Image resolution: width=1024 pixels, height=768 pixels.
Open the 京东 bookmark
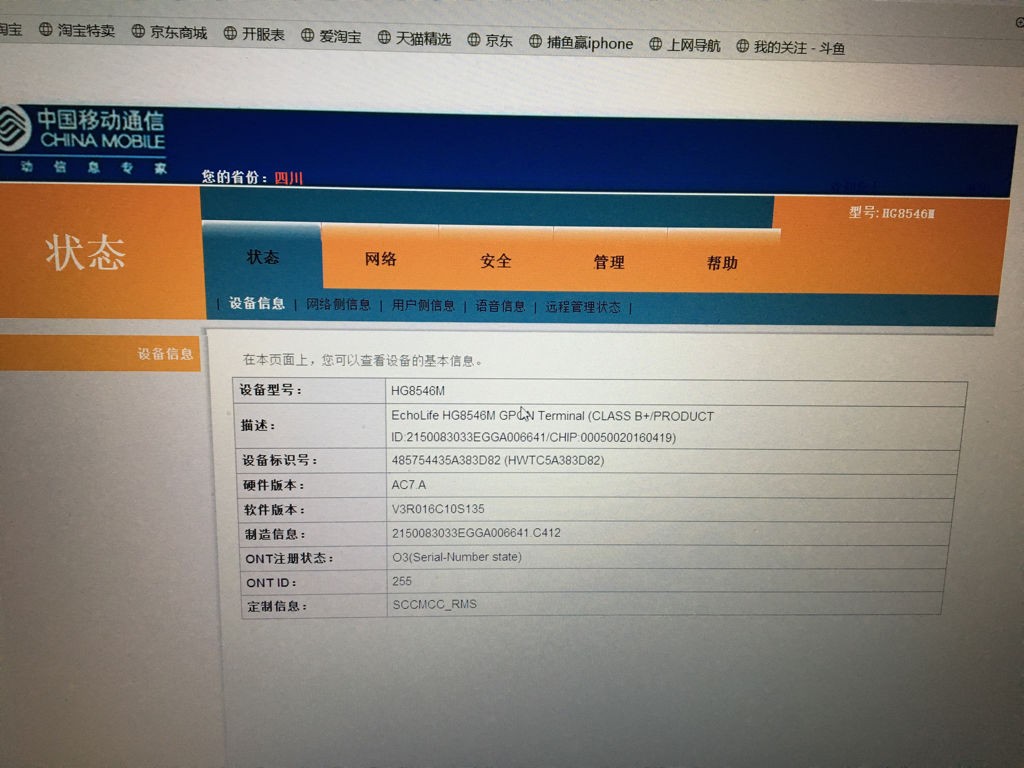(490, 40)
